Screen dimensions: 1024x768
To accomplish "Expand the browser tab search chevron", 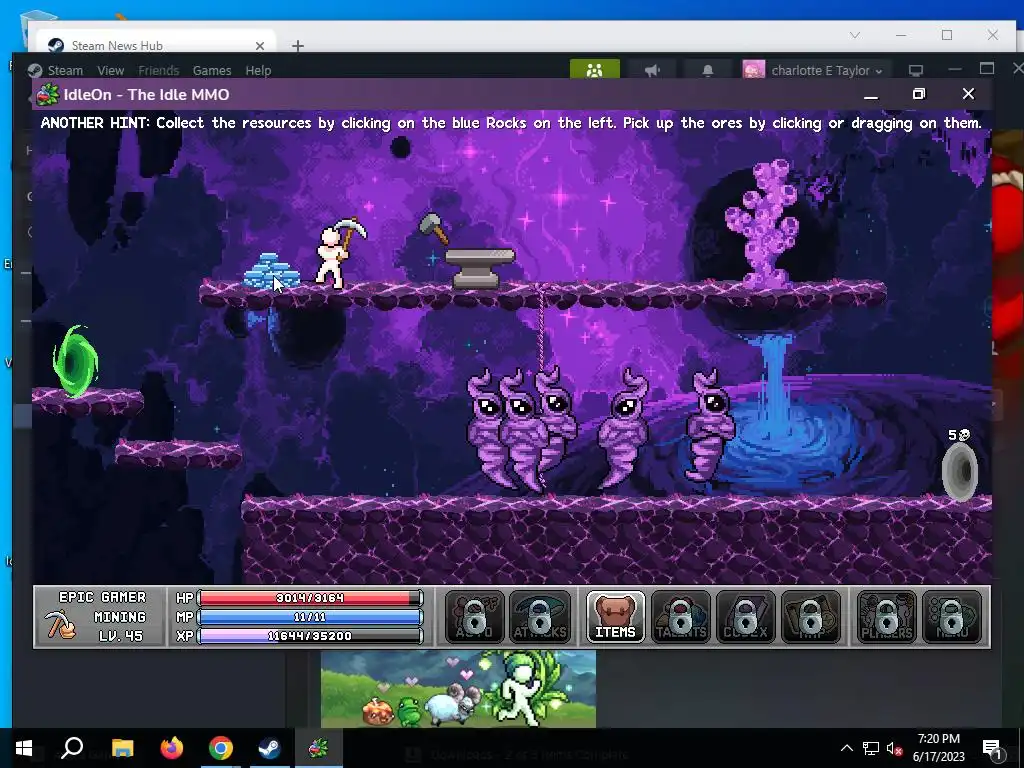I will [x=855, y=35].
